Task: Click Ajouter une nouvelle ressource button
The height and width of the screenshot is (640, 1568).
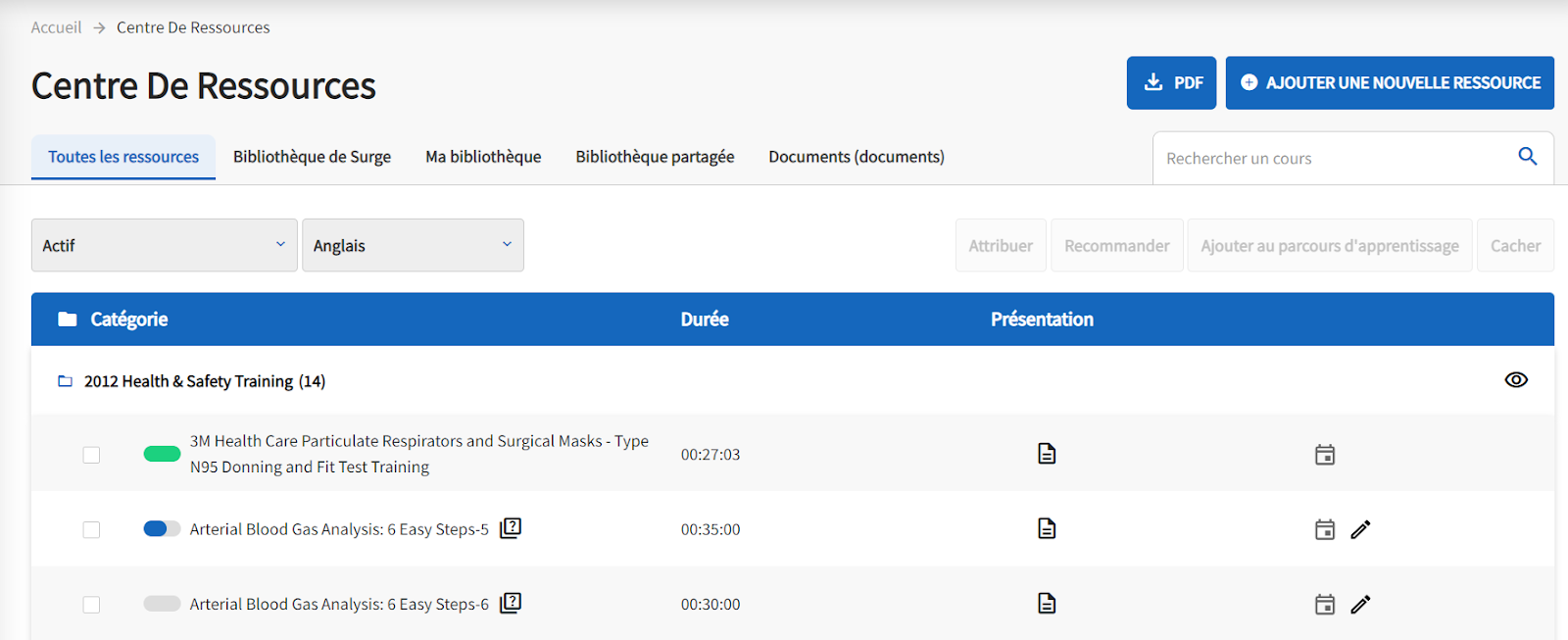Action: coord(1390,83)
